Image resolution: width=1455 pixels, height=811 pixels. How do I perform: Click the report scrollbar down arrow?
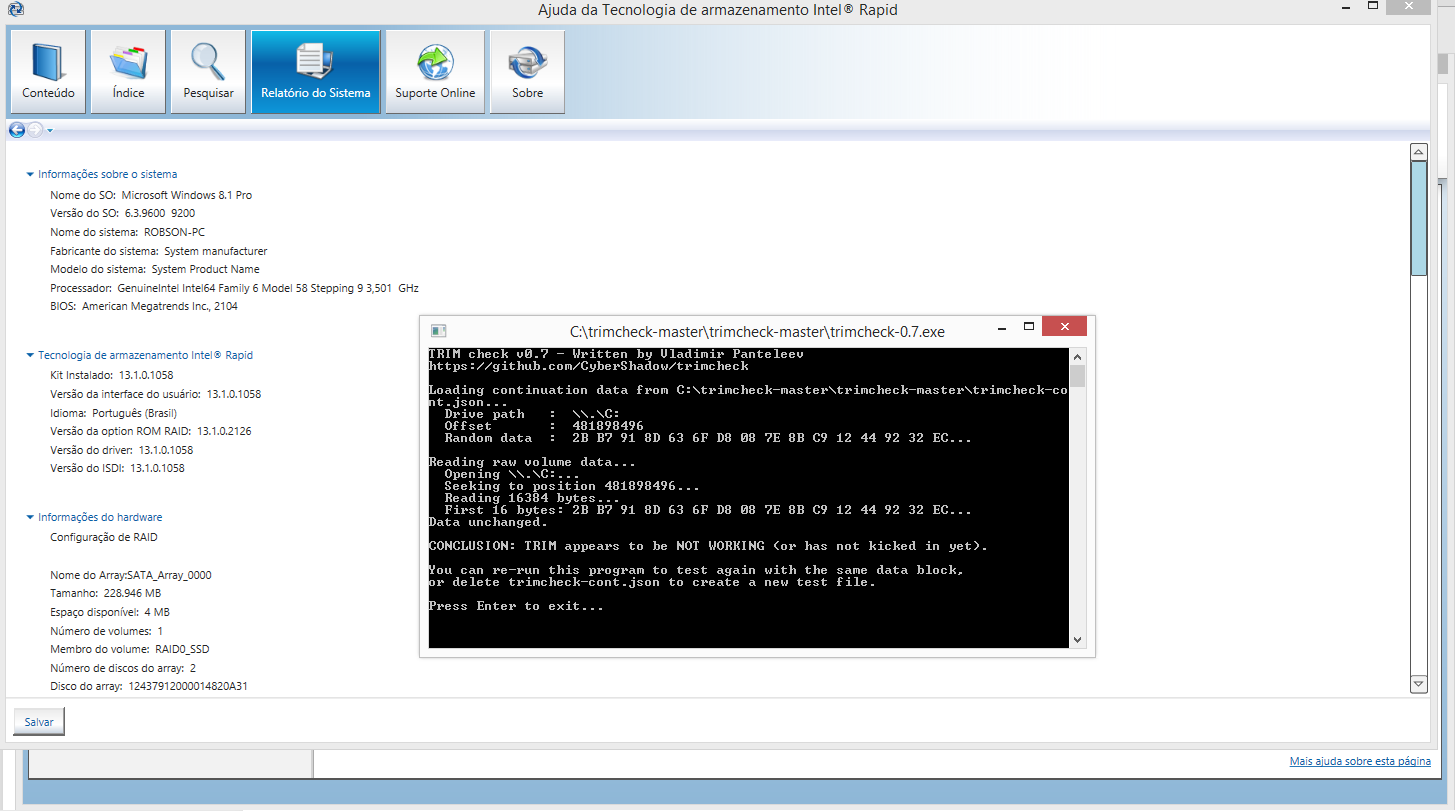(x=1418, y=684)
